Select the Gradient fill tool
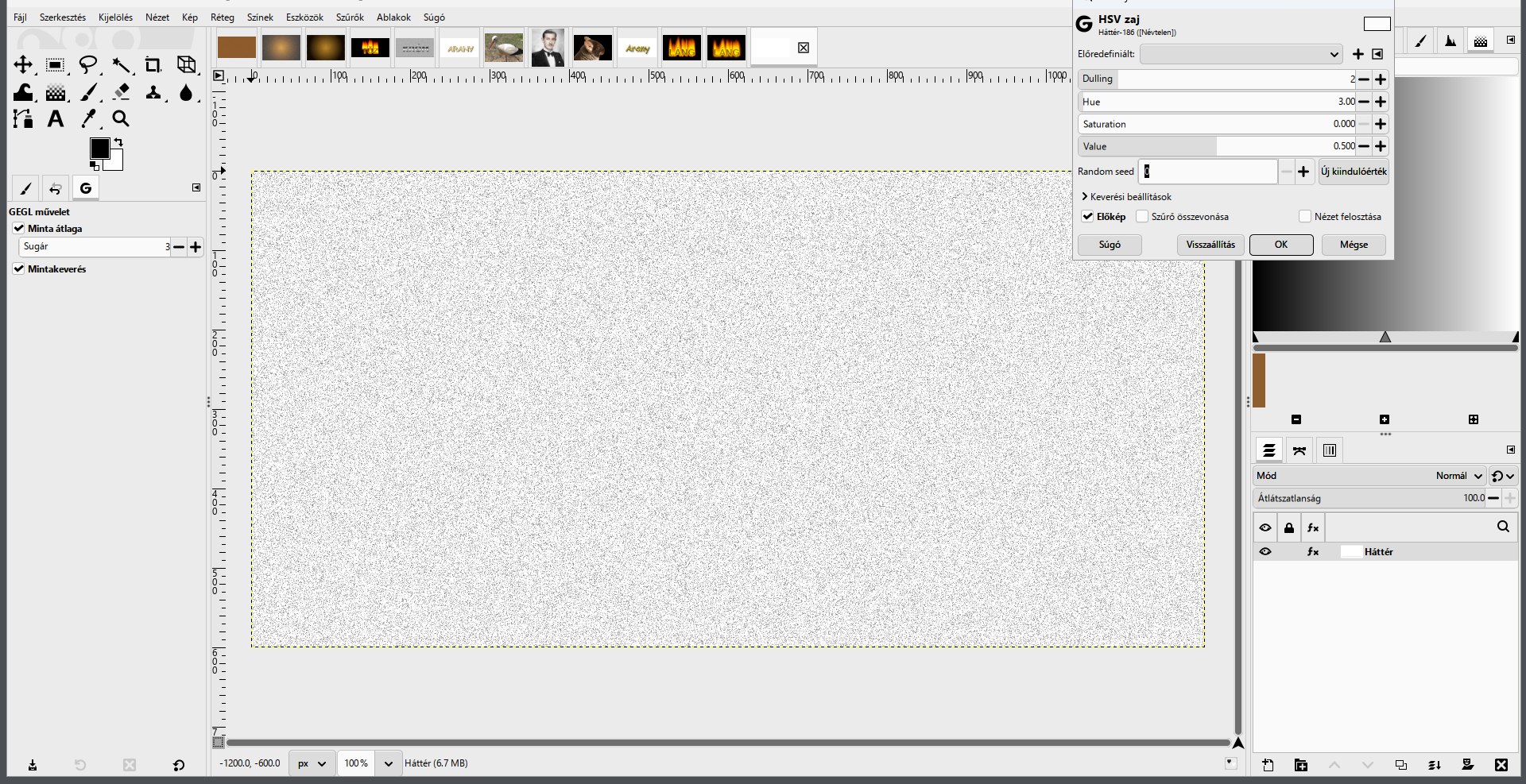Image resolution: width=1526 pixels, height=784 pixels. (x=56, y=92)
